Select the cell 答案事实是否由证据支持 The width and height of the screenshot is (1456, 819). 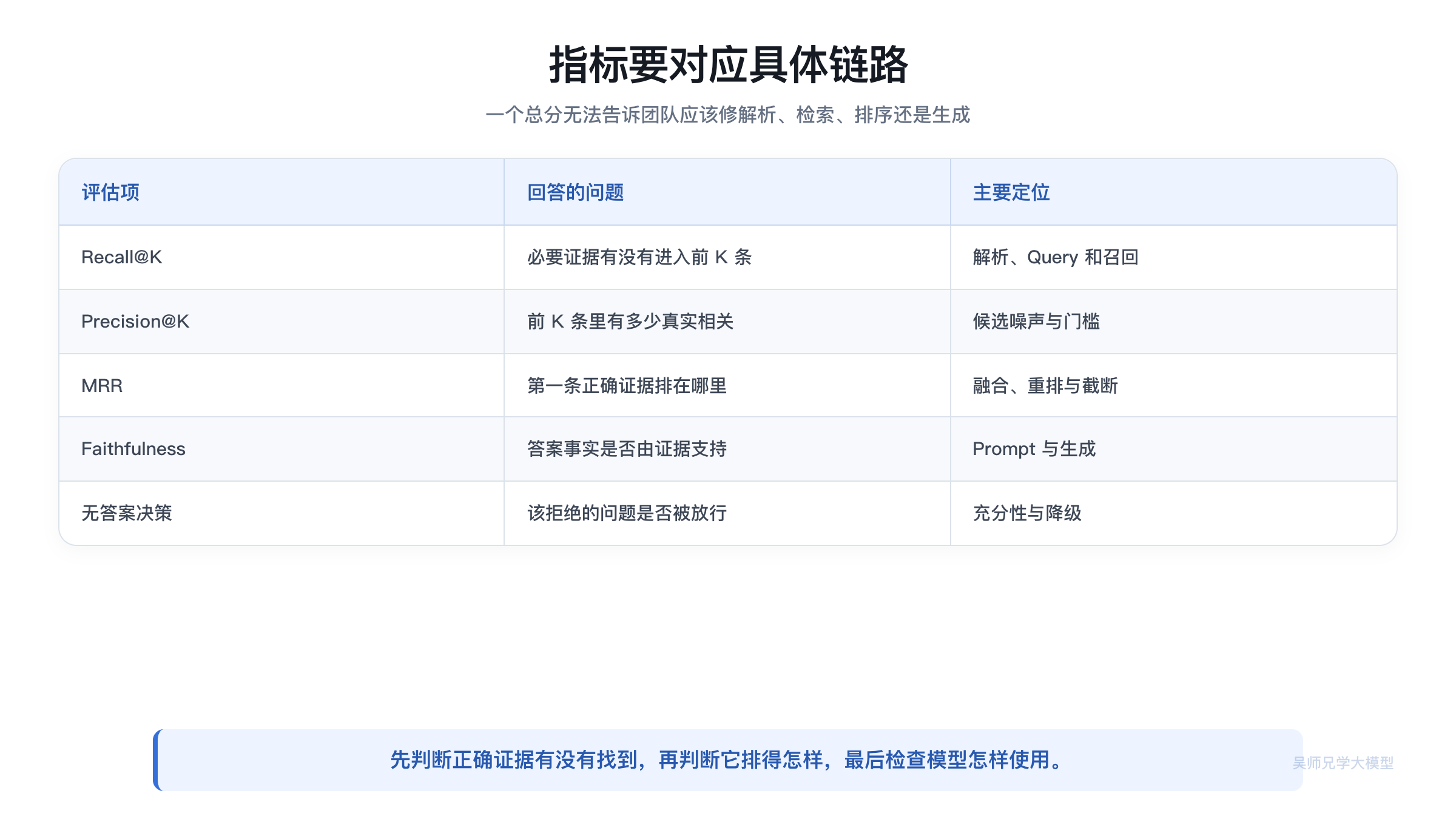727,449
